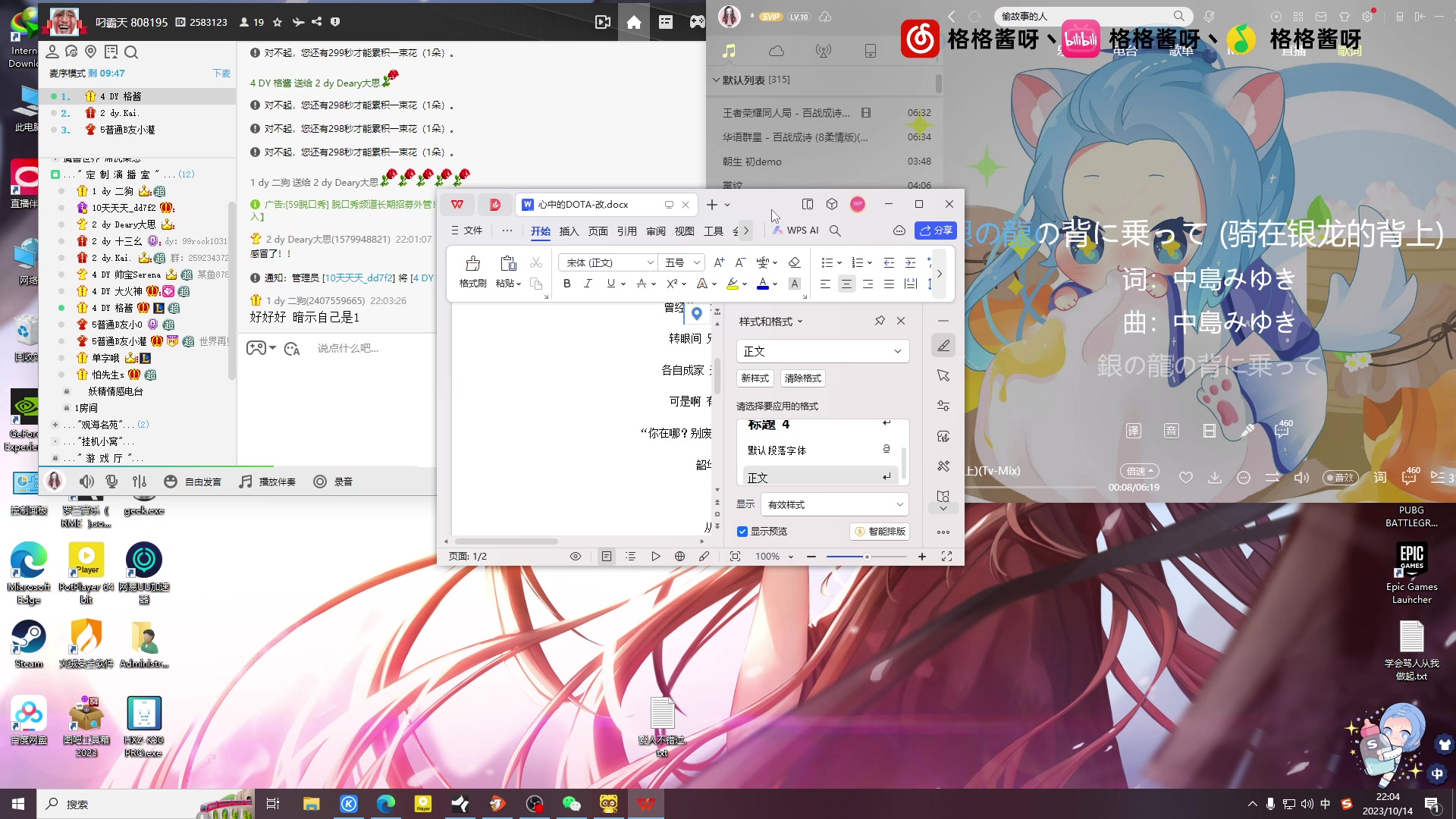This screenshot has width=1456, height=819.
Task: Switch to the 审阅 ribbon tab
Action: 656,231
